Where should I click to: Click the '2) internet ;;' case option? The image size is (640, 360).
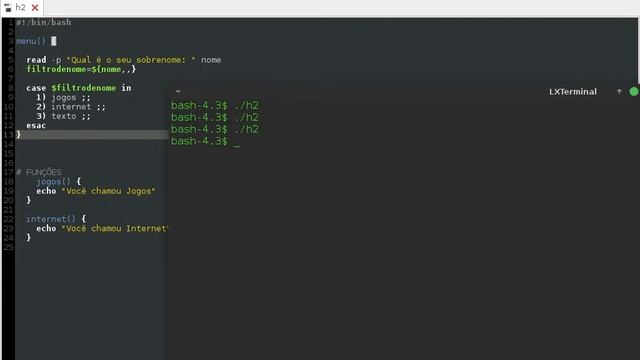tap(71, 107)
